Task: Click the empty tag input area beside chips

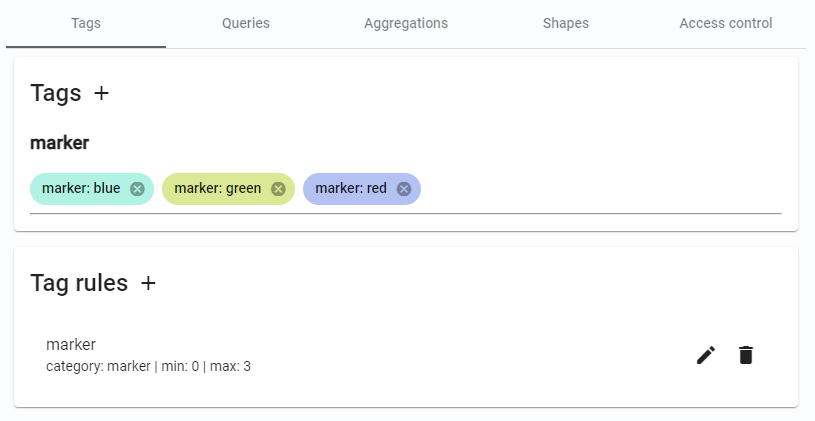Action: [600, 189]
